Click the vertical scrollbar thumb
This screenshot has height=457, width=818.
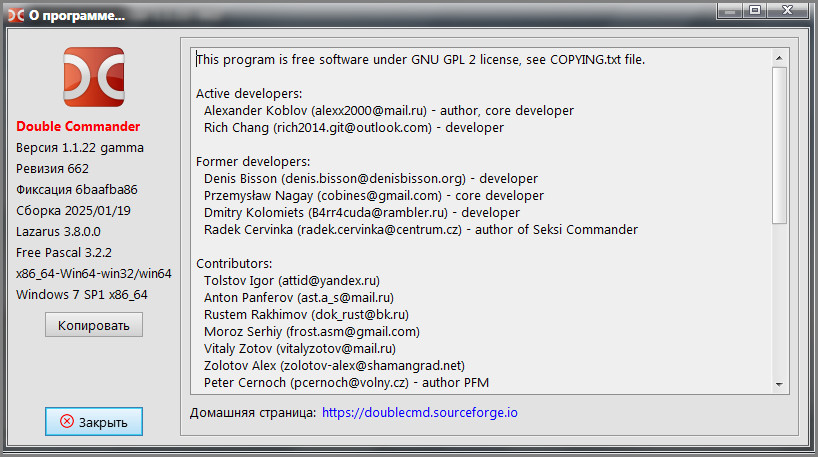(x=779, y=145)
